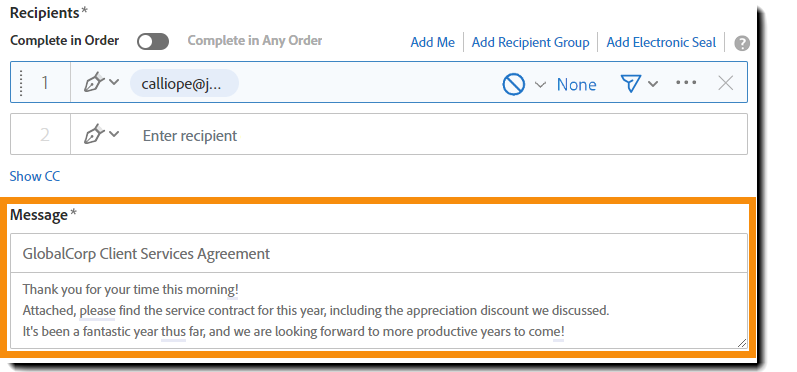Click the signer pen icon for recipient 1
This screenshot has width=797, height=372.
[94, 82]
